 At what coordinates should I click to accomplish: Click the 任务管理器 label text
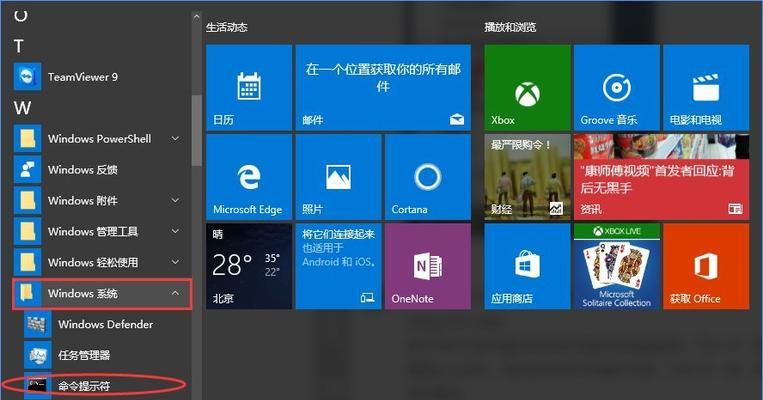pos(84,355)
